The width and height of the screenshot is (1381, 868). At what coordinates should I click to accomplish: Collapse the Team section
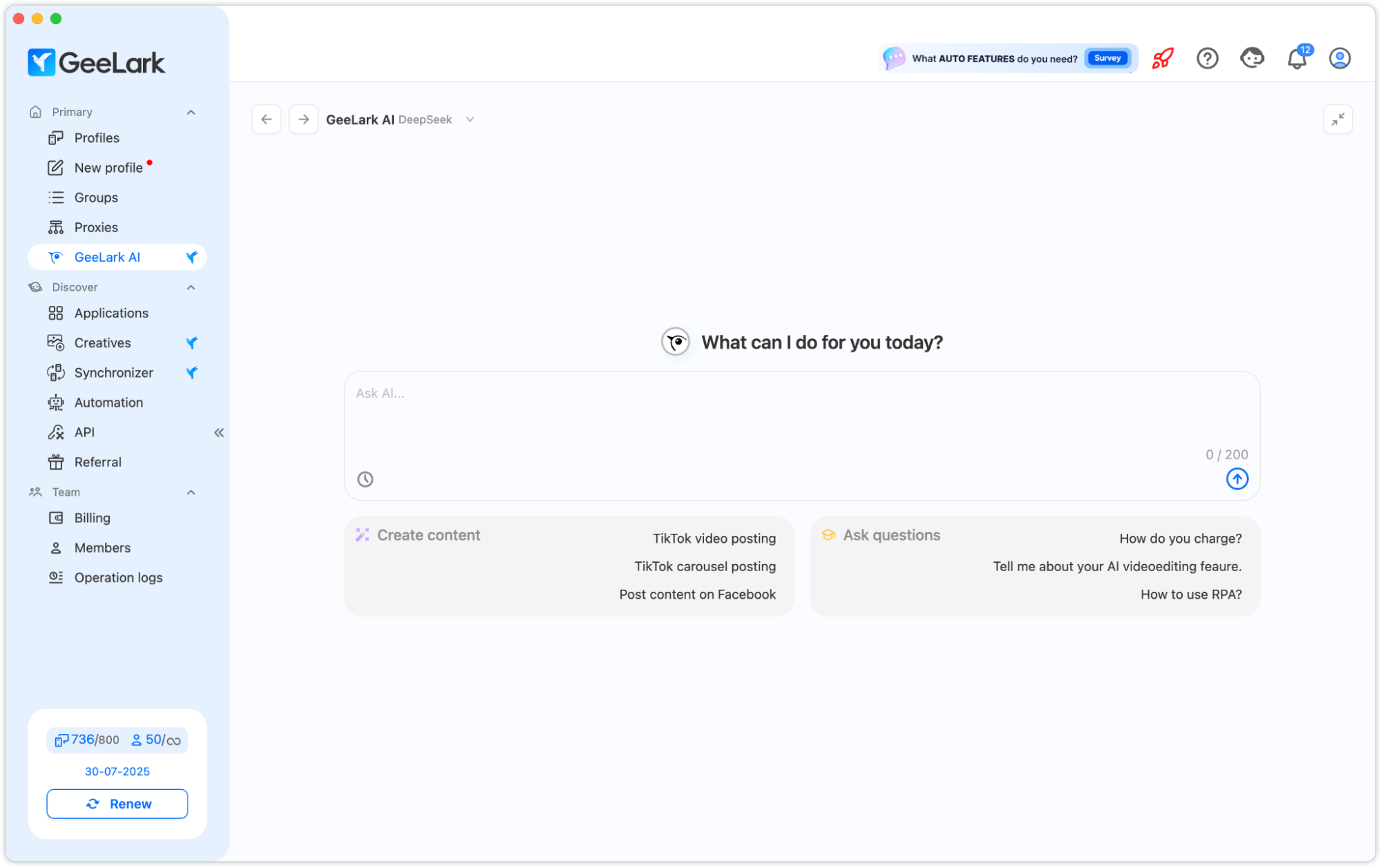click(x=191, y=492)
